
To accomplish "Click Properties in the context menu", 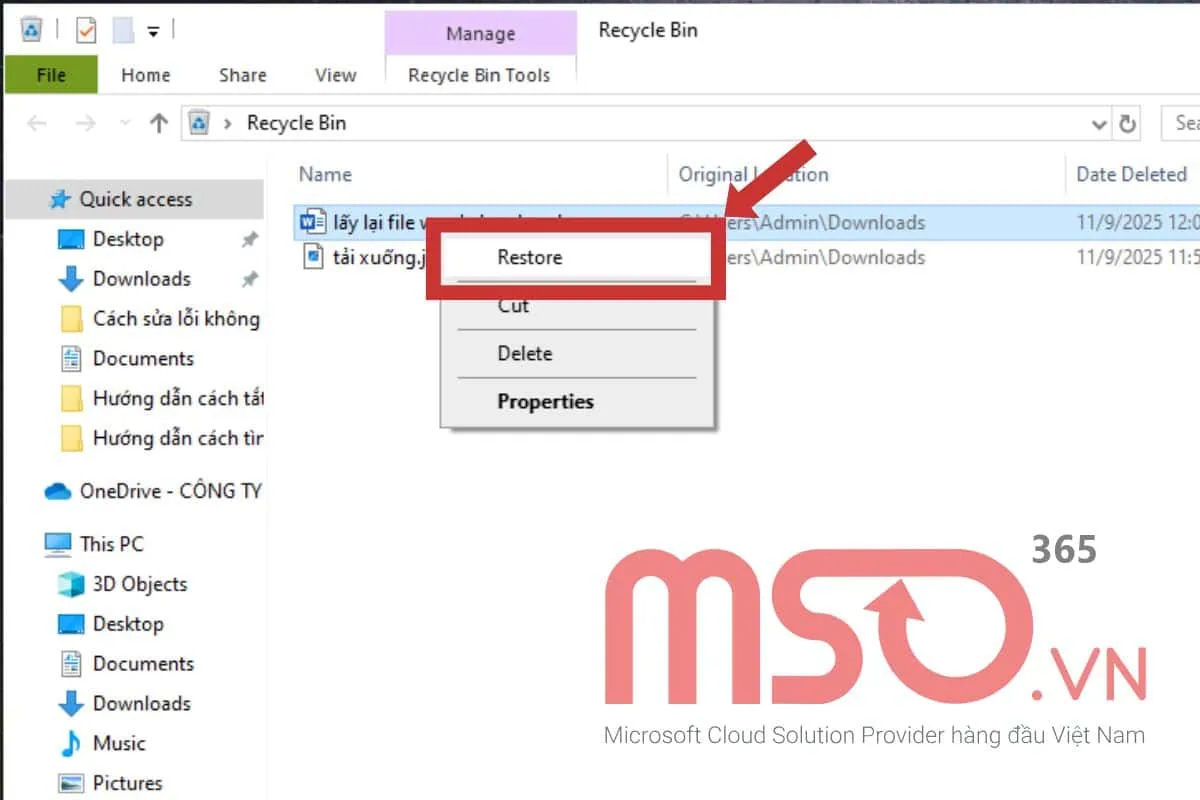I will click(x=545, y=401).
